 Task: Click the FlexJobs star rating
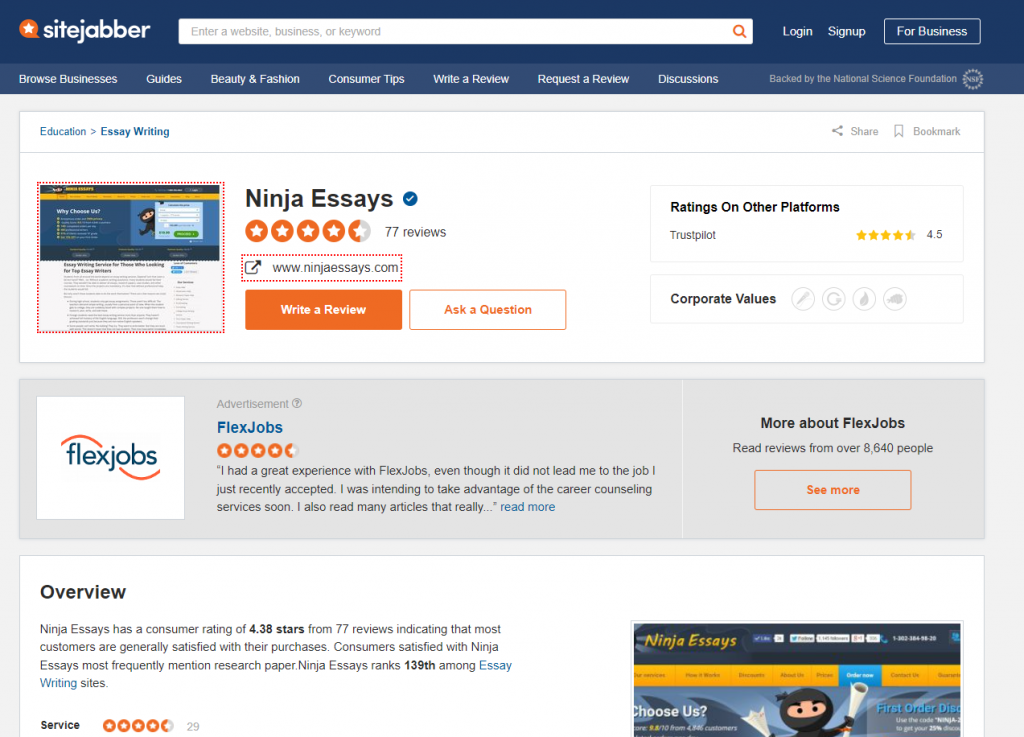pos(258,450)
